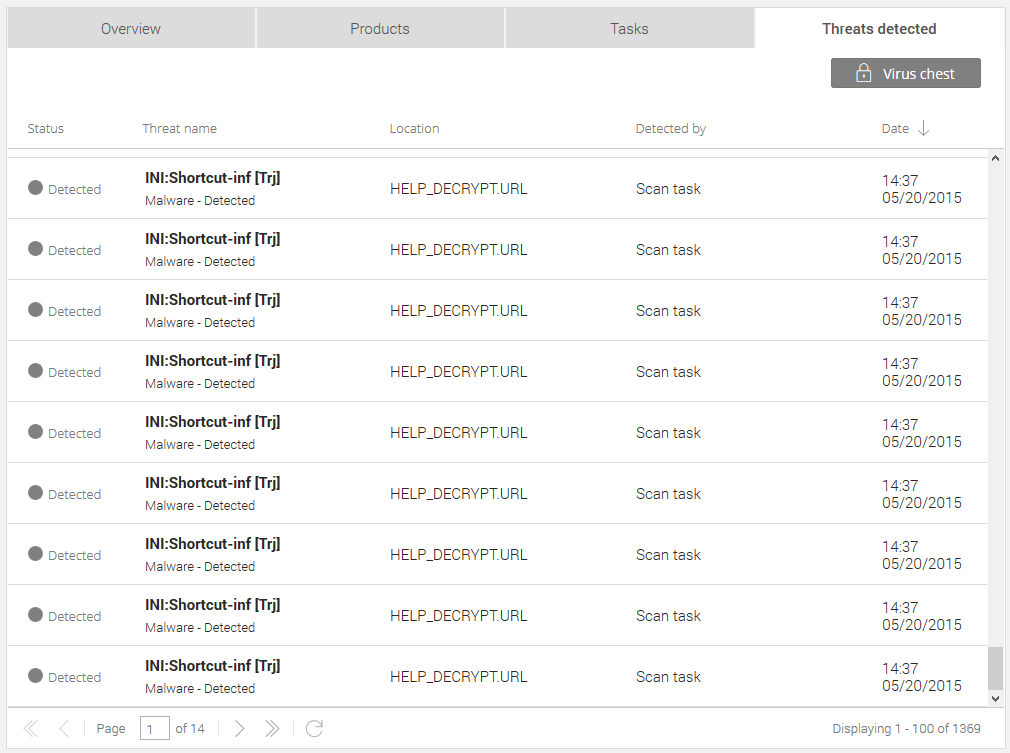
Task: Click the page number input field
Action: 154,729
